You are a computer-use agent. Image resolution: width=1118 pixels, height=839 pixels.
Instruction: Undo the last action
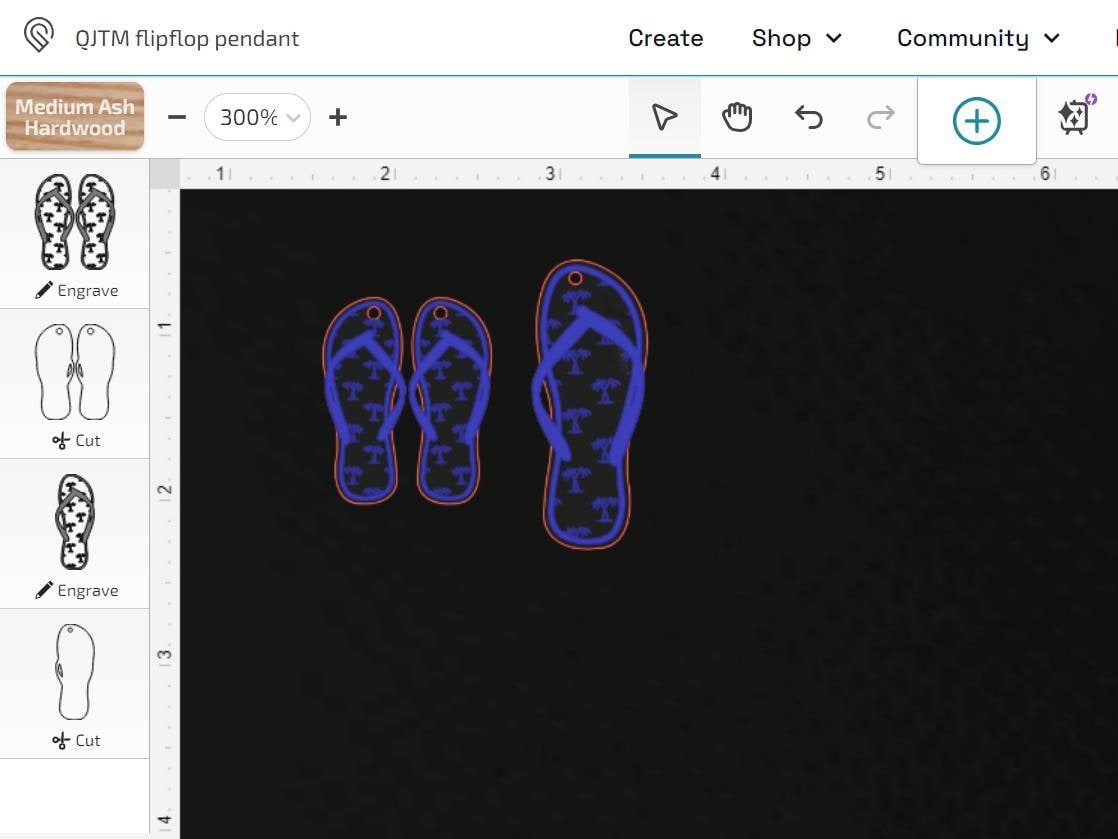(x=809, y=118)
